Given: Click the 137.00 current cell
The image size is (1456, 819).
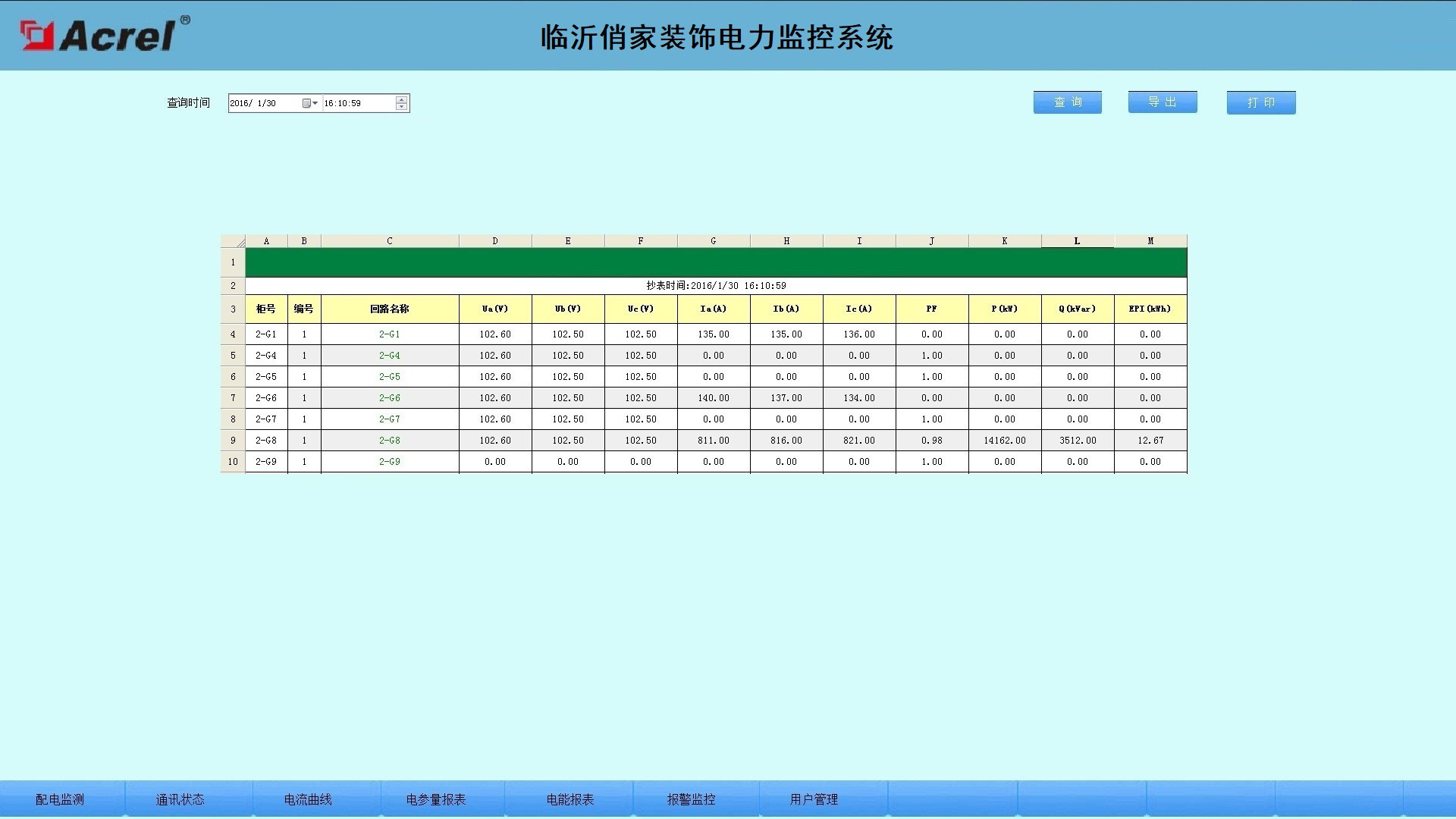Looking at the screenshot, I should [786, 398].
